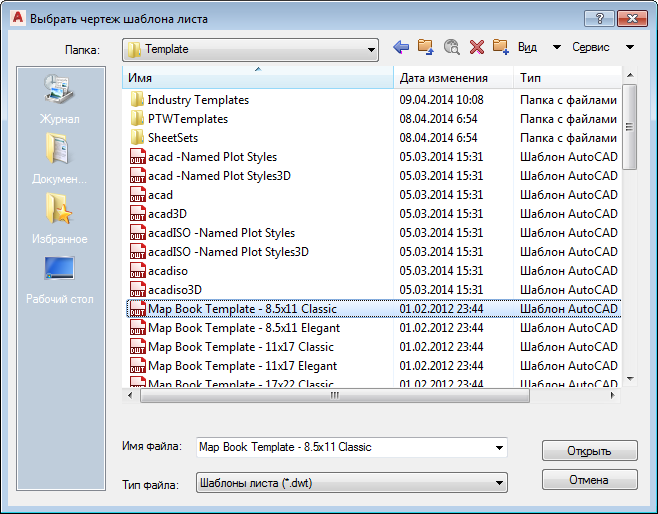658x514 pixels.
Task: Click the Industry Templates folder icon
Action: coord(137,100)
